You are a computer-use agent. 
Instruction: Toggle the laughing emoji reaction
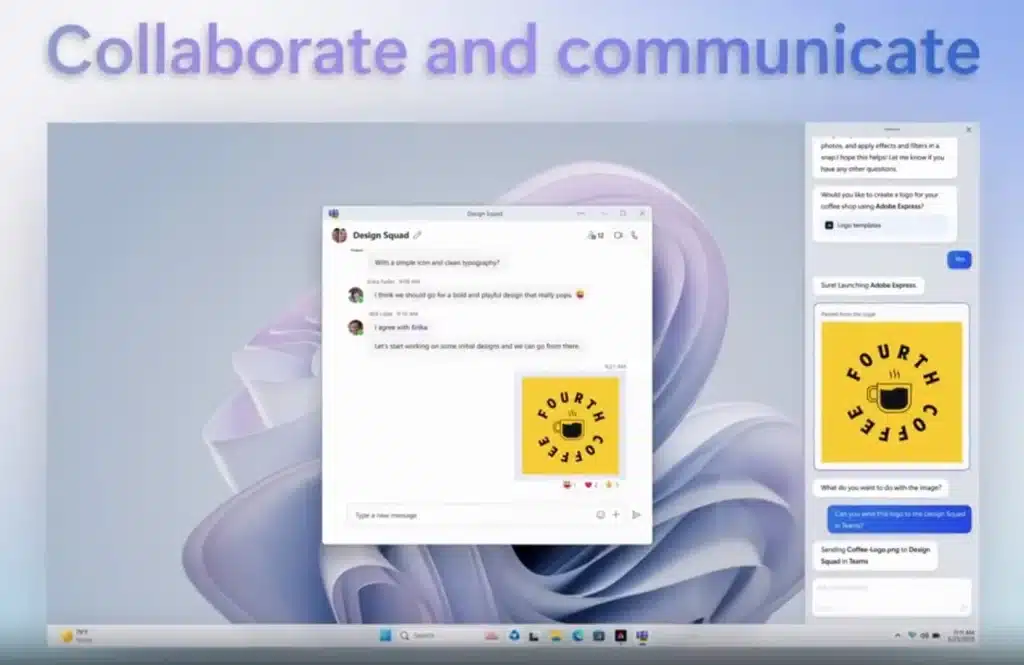(568, 484)
